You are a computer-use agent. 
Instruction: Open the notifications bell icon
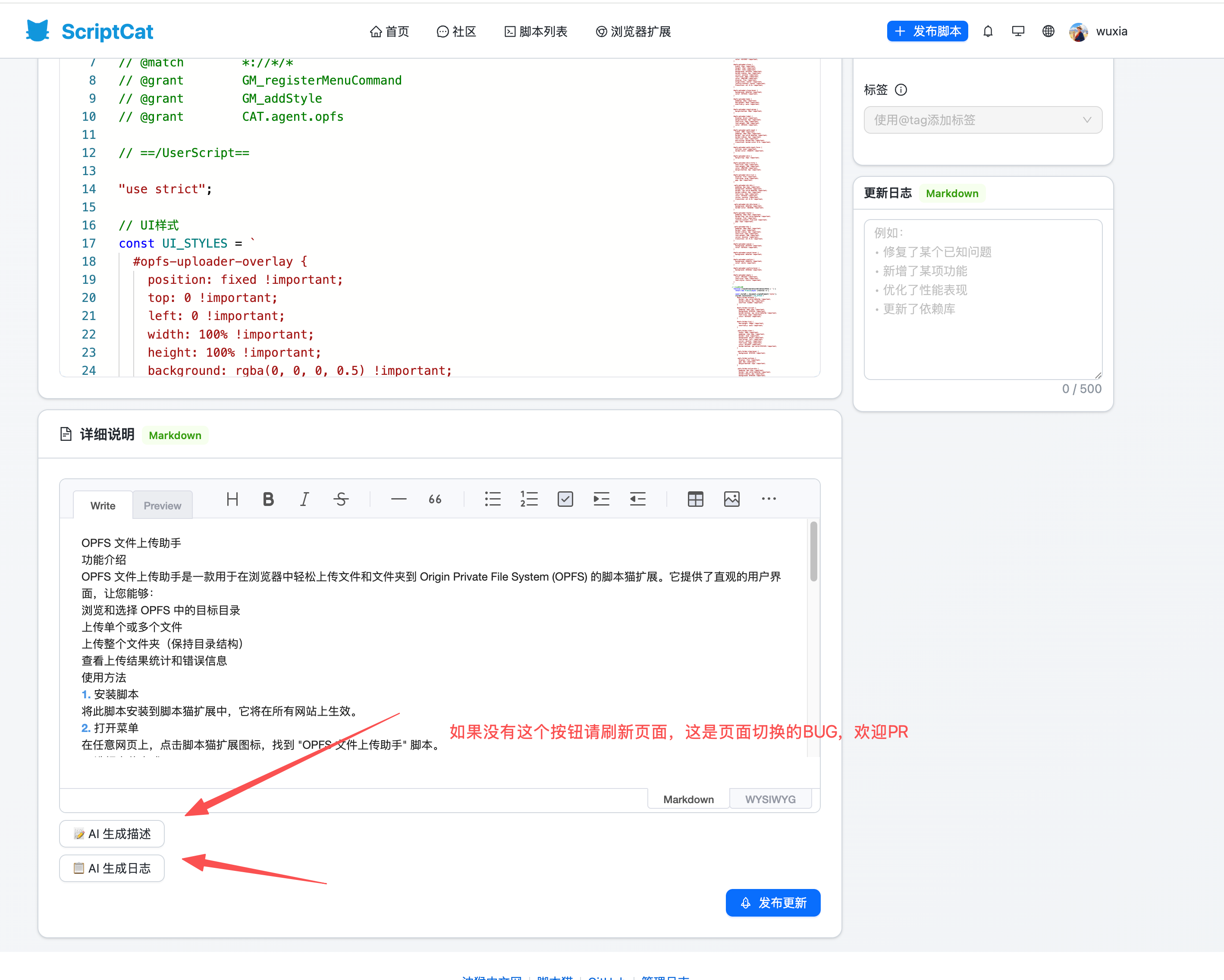[x=988, y=31]
